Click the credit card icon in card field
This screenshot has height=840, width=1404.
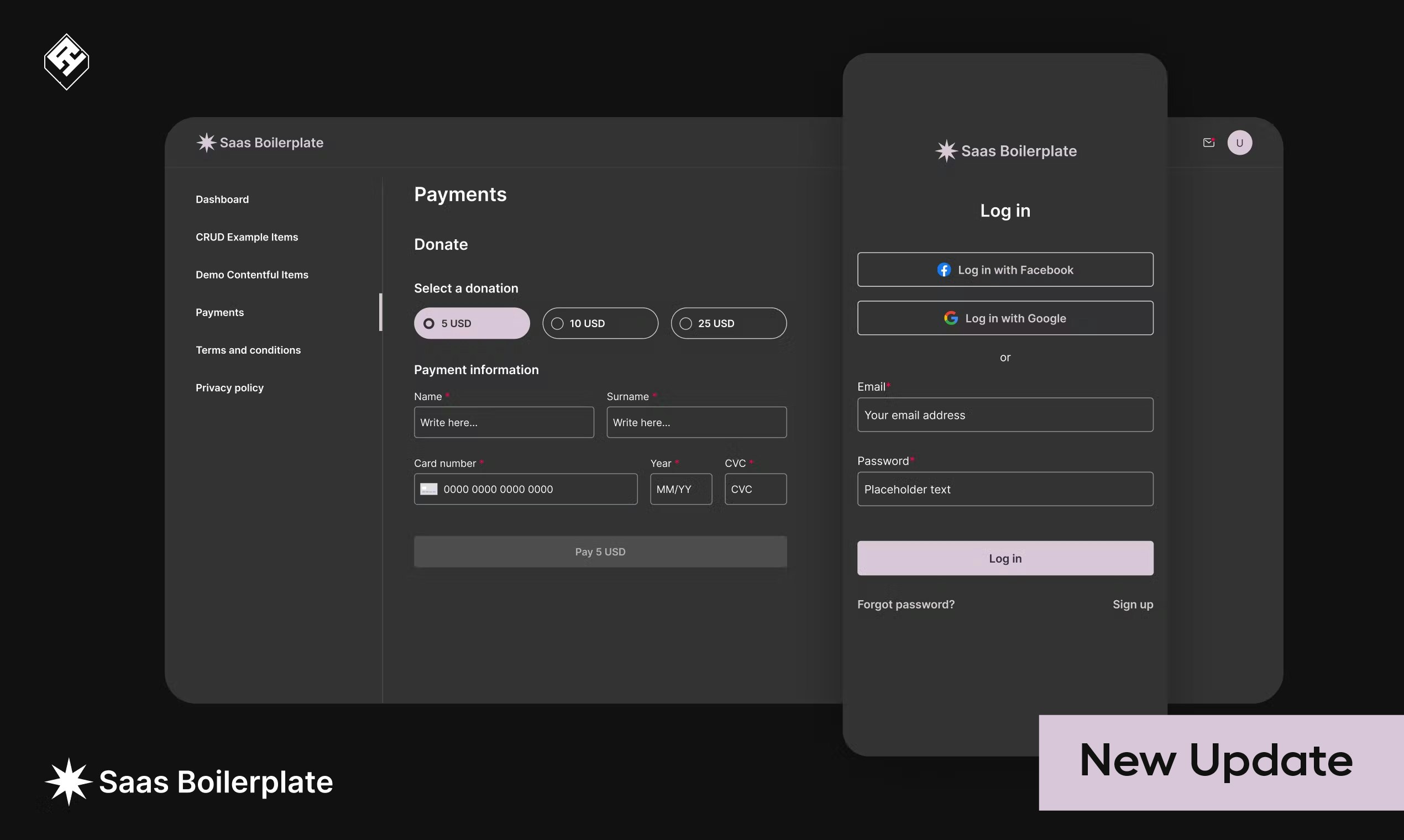coord(428,489)
